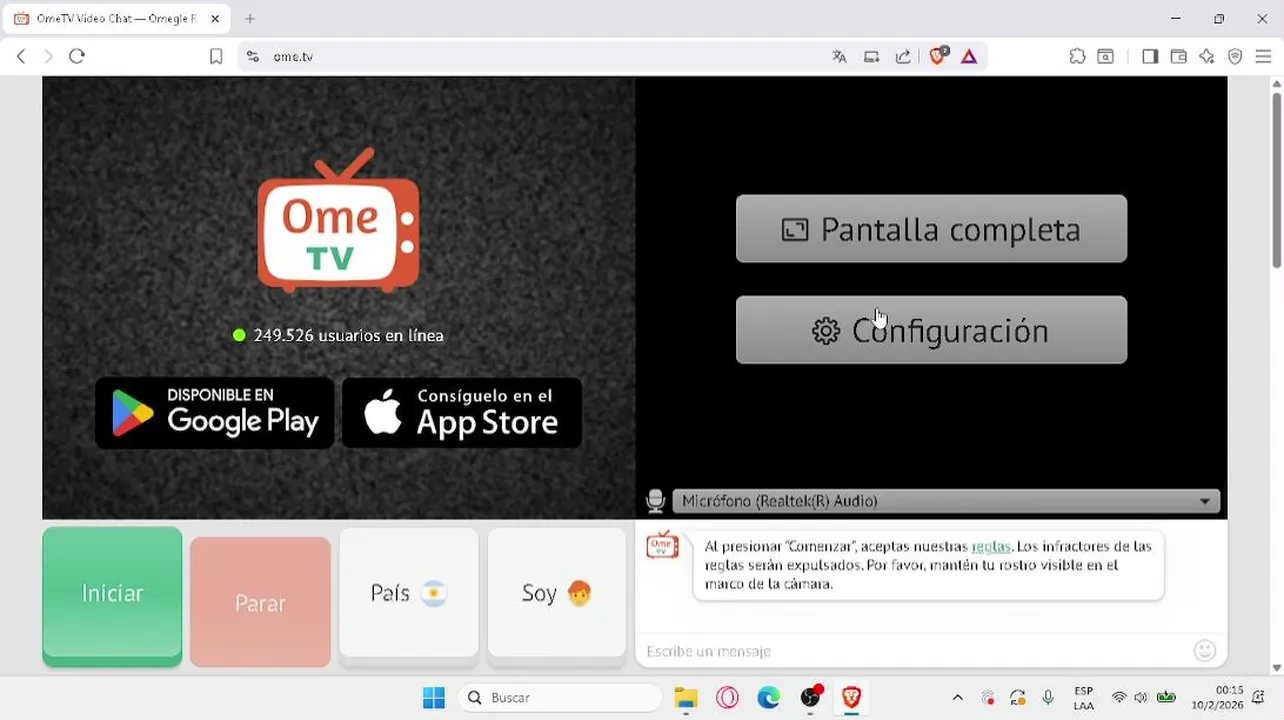The width and height of the screenshot is (1284, 720).
Task: Click the battery status tray icon
Action: click(1166, 698)
